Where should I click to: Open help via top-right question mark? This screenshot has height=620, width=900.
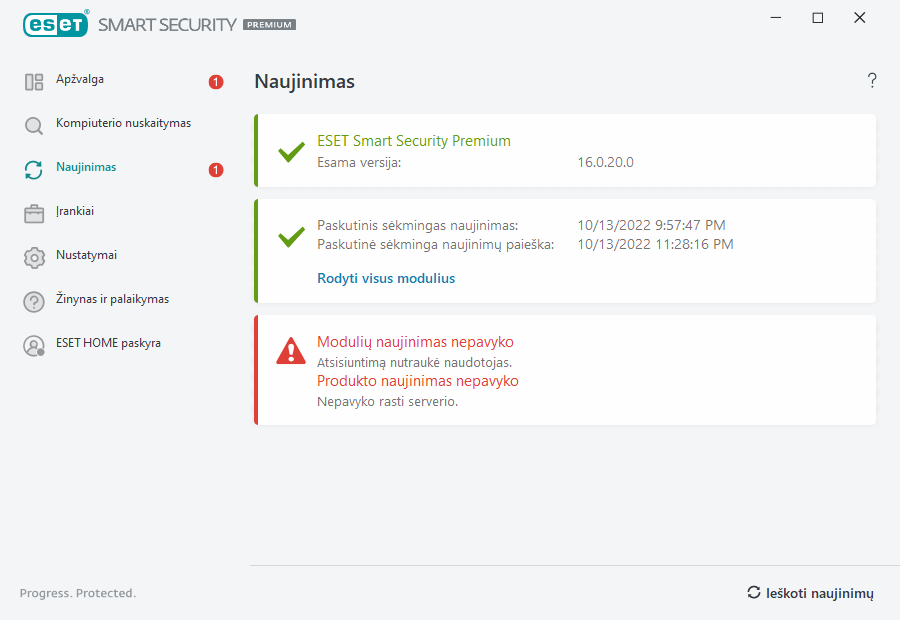tap(872, 81)
